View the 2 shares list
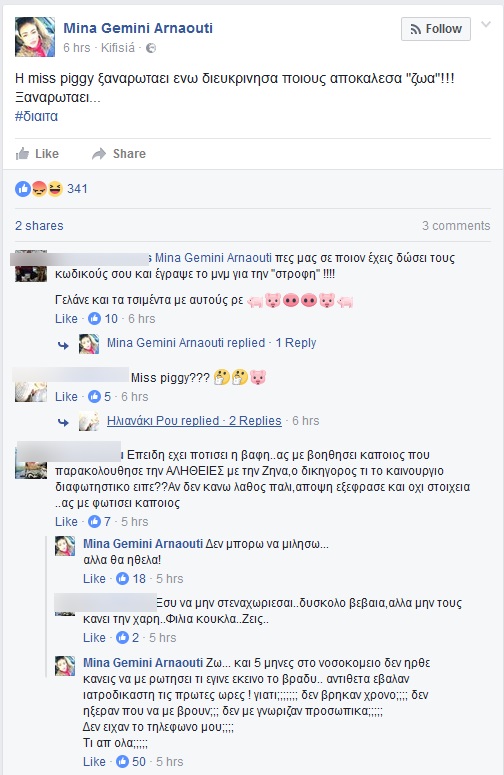Screen dimensions: 504x775 [39, 226]
